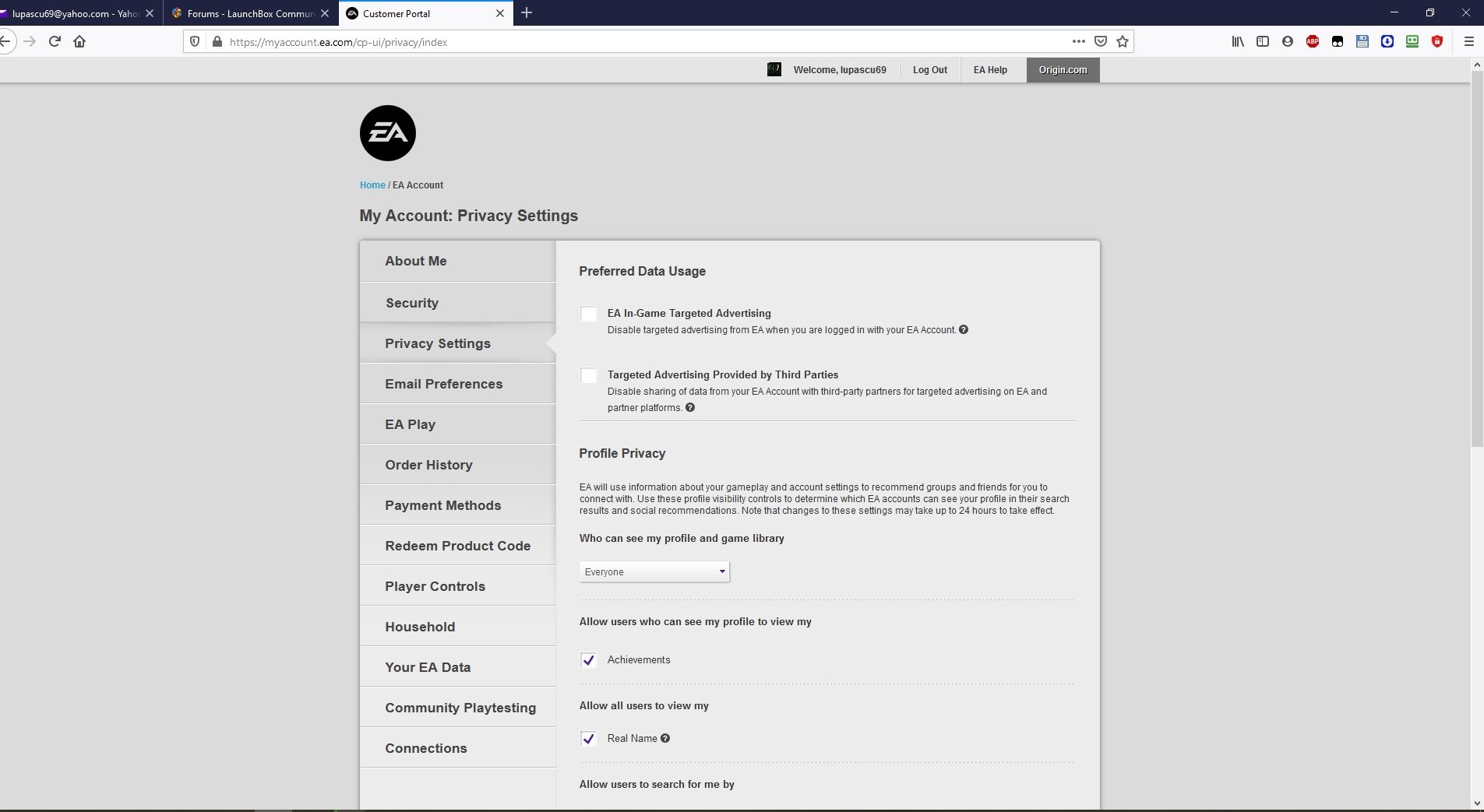
Task: Go to Origin.com button
Action: (1063, 70)
